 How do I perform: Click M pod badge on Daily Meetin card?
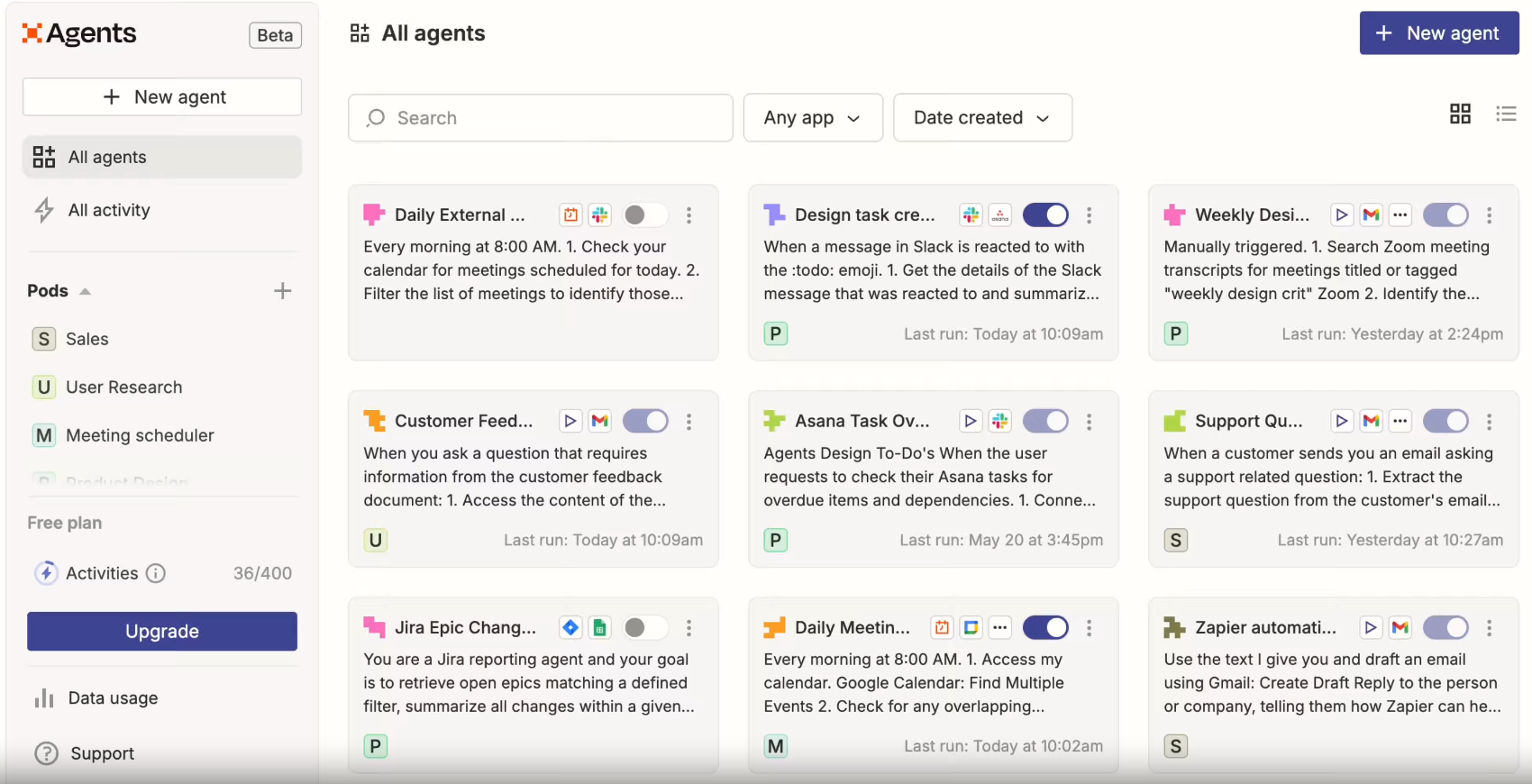click(776, 746)
